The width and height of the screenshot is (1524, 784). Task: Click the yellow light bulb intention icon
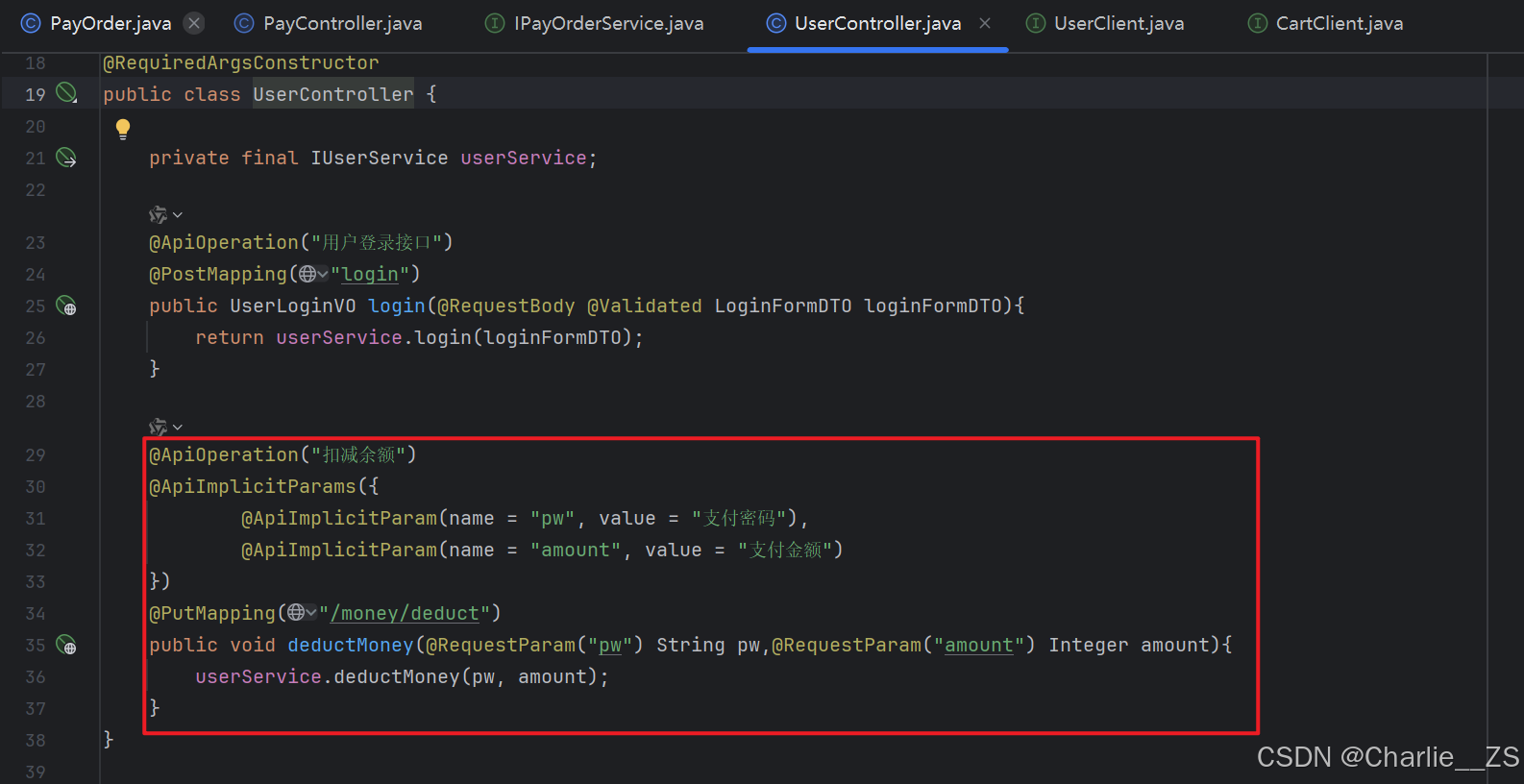click(123, 129)
